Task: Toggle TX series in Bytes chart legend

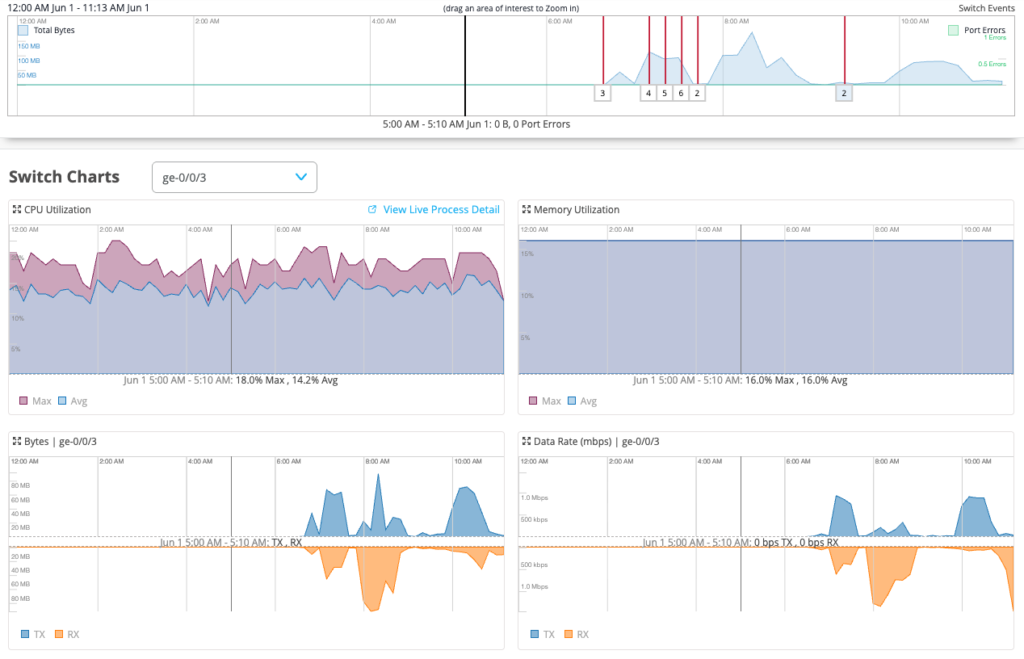Action: [x=33, y=634]
